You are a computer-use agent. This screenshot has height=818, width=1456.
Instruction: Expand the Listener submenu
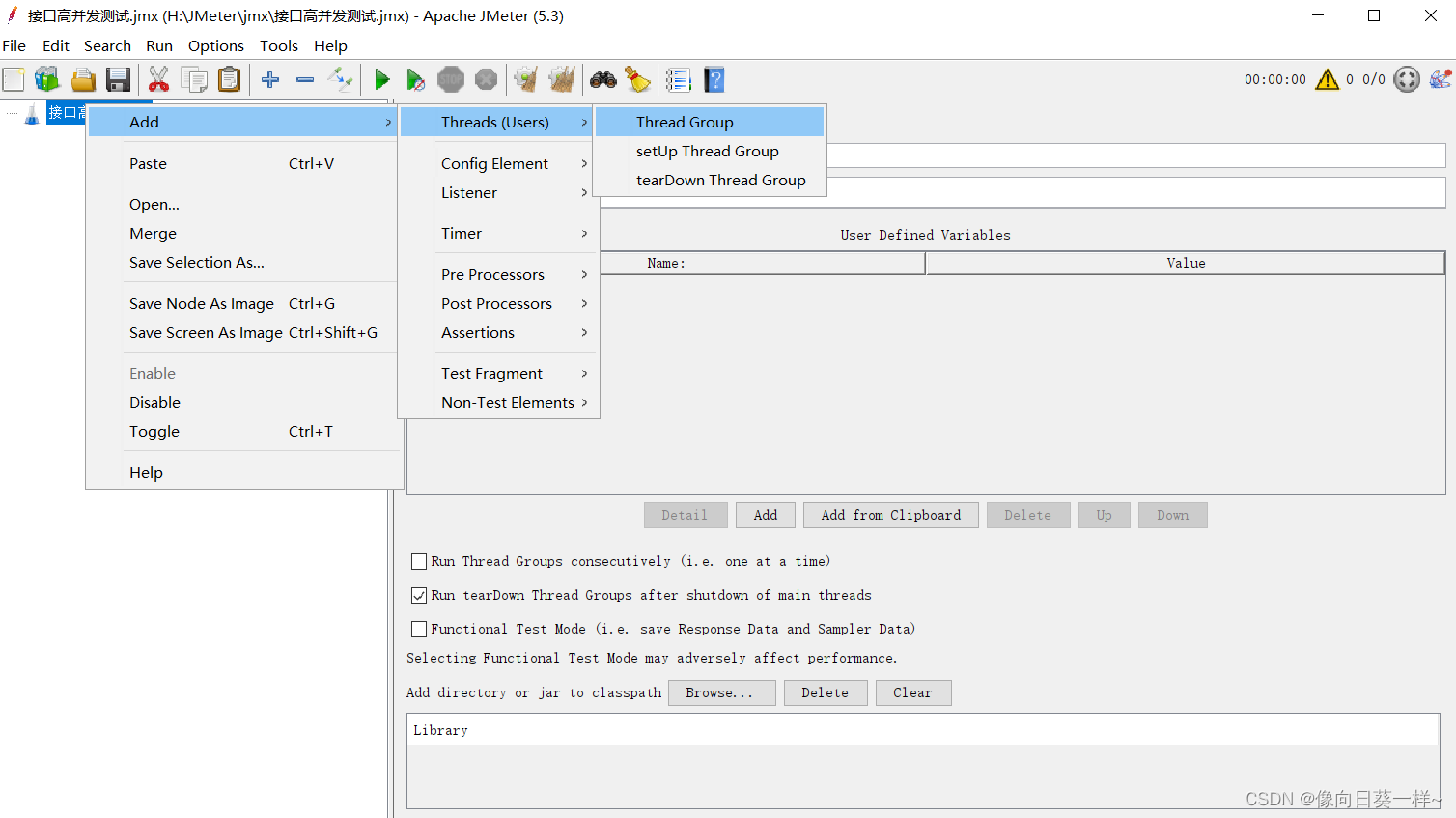(x=495, y=192)
